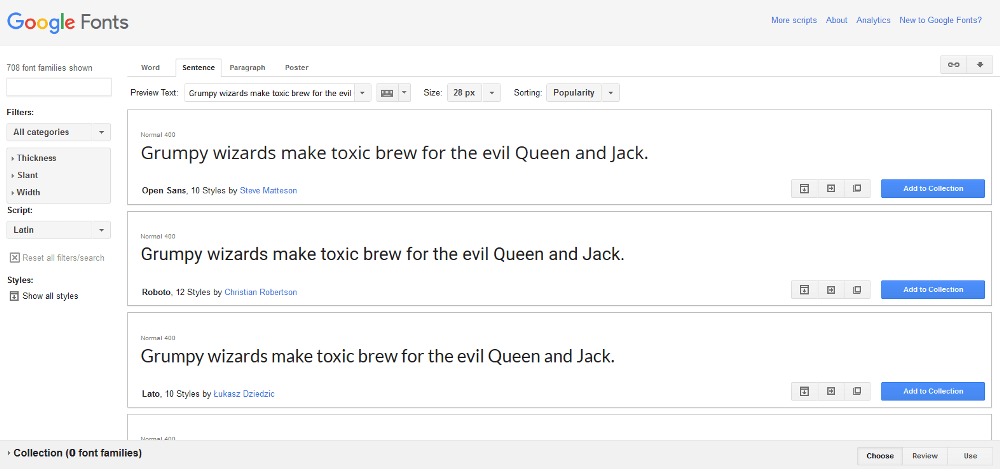Click the chain link icon button
The image size is (1000, 469).
click(953, 65)
